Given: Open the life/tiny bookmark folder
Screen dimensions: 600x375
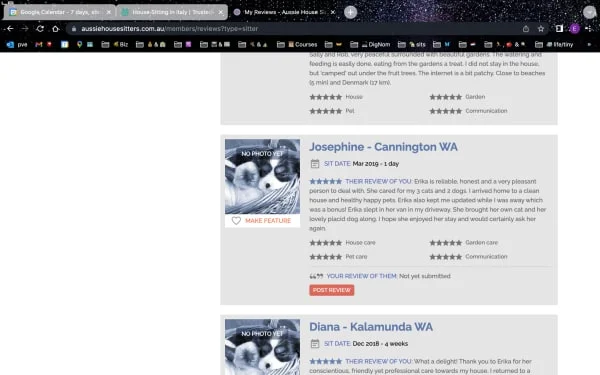Looking at the screenshot, I should click(554, 44).
